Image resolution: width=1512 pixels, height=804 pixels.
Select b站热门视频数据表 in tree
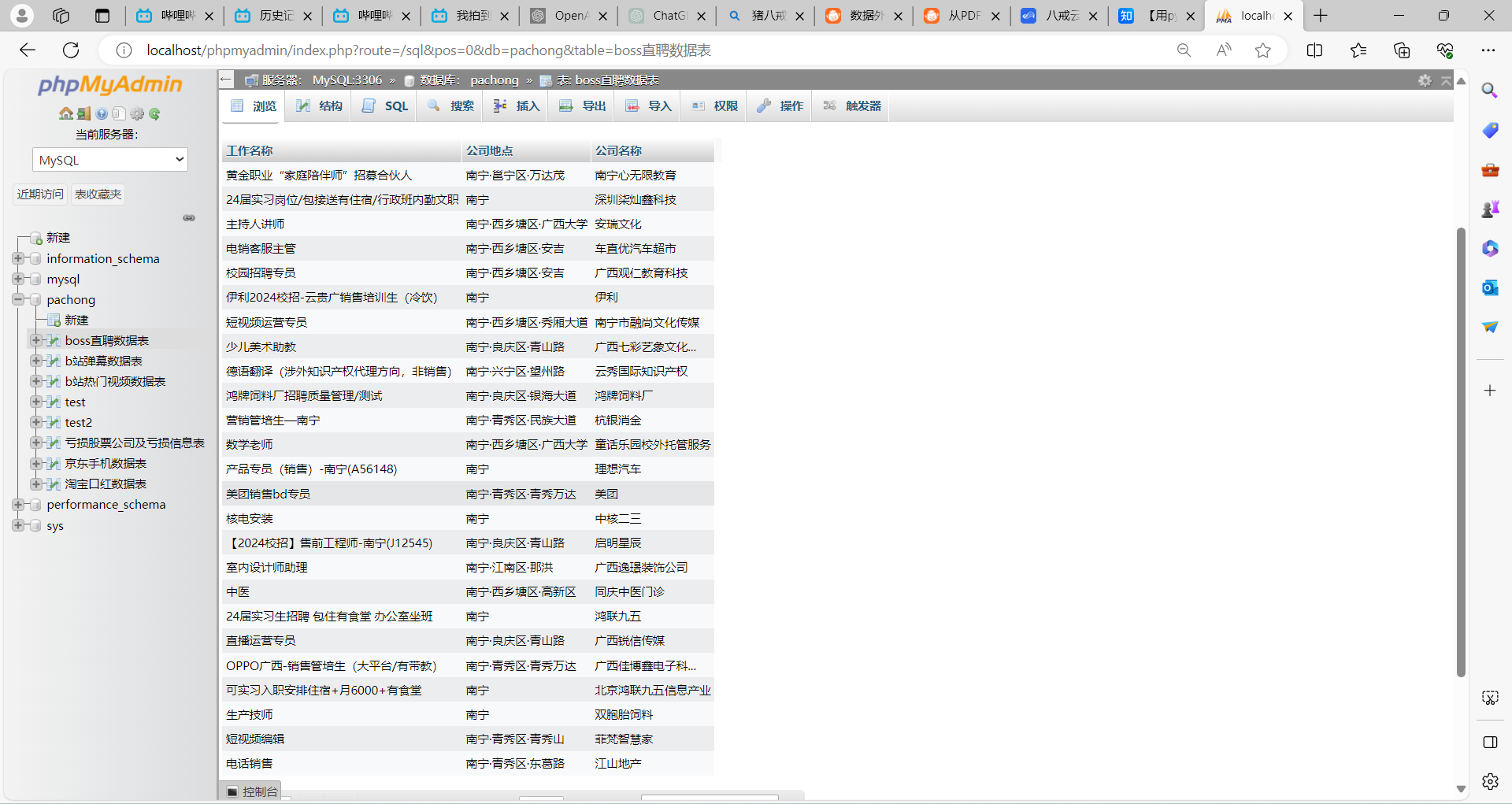(x=115, y=381)
